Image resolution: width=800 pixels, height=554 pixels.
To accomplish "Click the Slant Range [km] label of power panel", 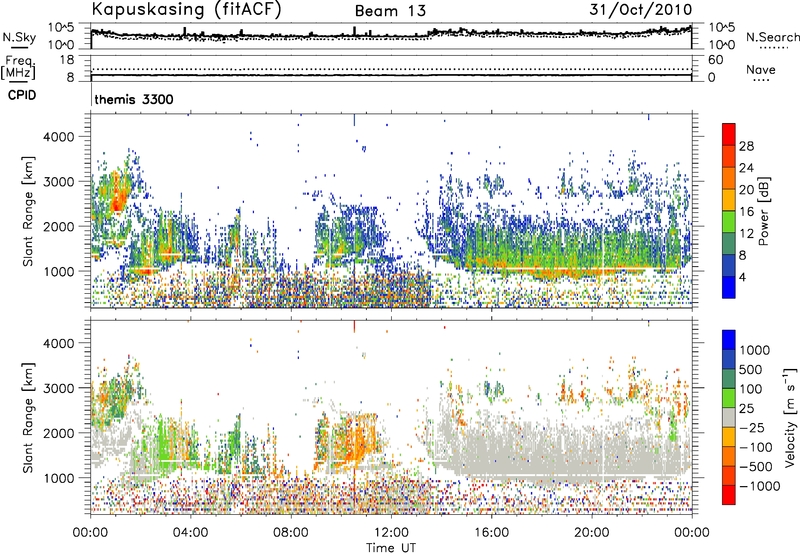I will [28, 211].
